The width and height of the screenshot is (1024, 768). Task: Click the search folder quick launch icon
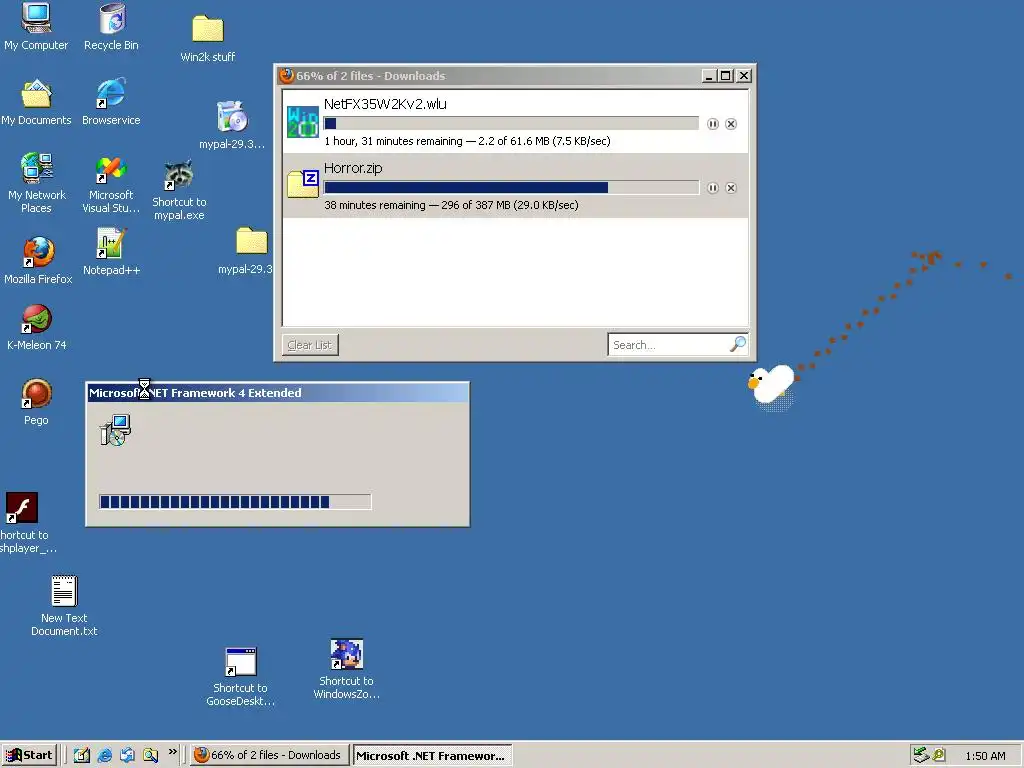(150, 755)
